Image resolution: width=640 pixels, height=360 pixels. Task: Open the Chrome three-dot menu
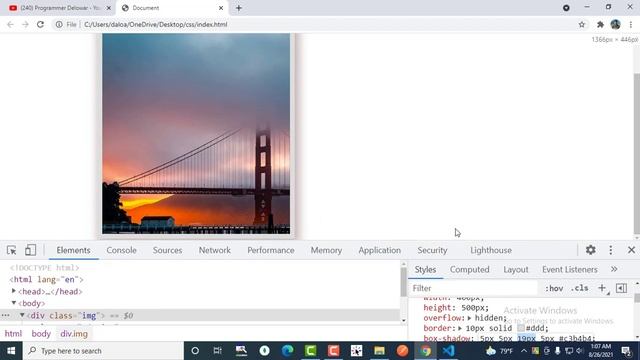tap(631, 24)
